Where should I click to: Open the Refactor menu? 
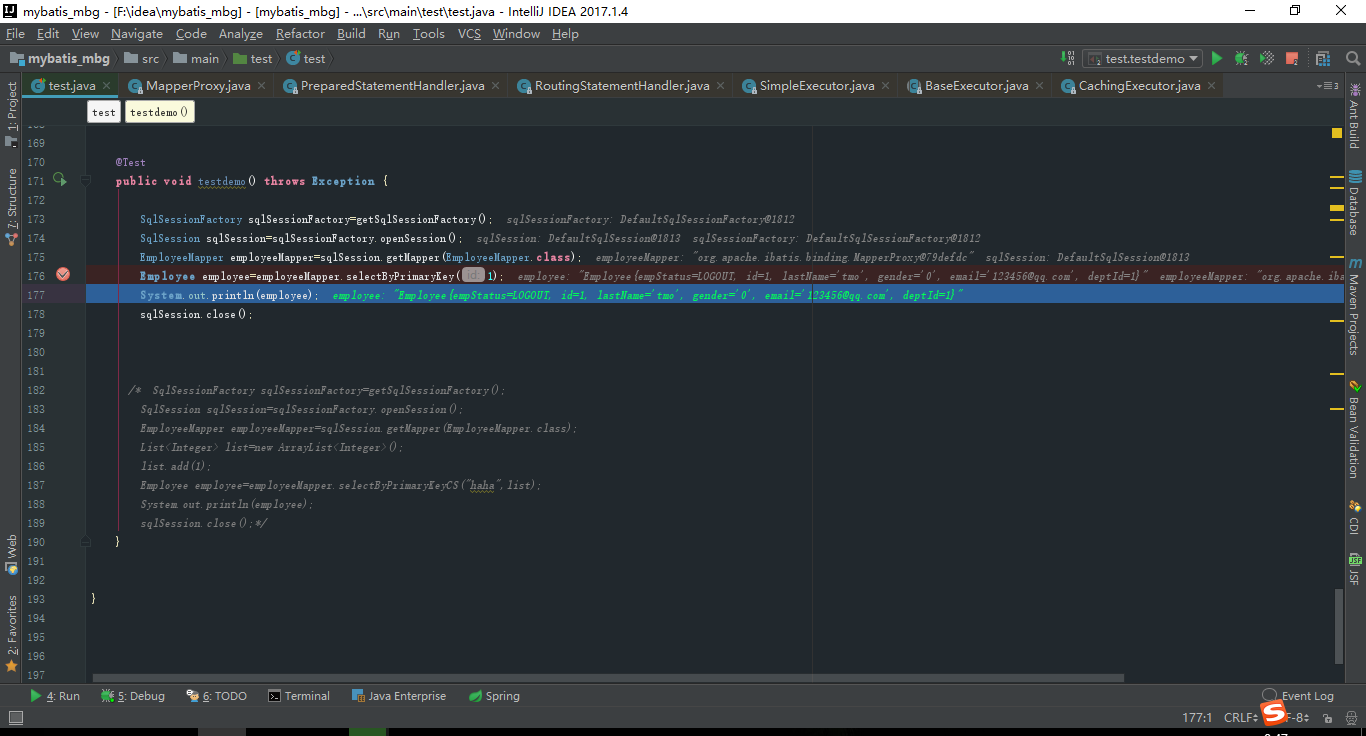point(300,33)
